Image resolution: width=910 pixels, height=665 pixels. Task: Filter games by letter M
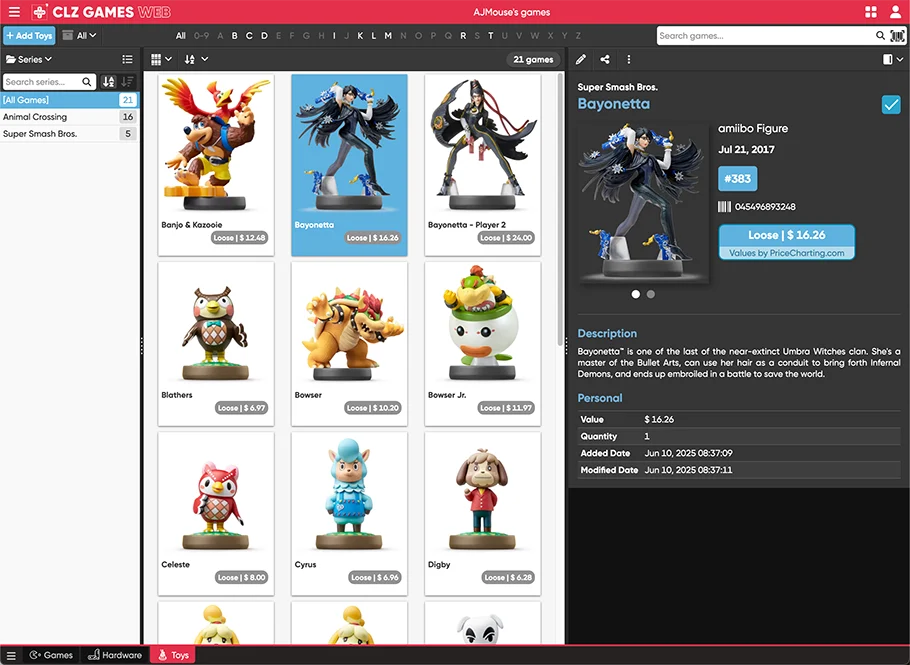click(388, 35)
